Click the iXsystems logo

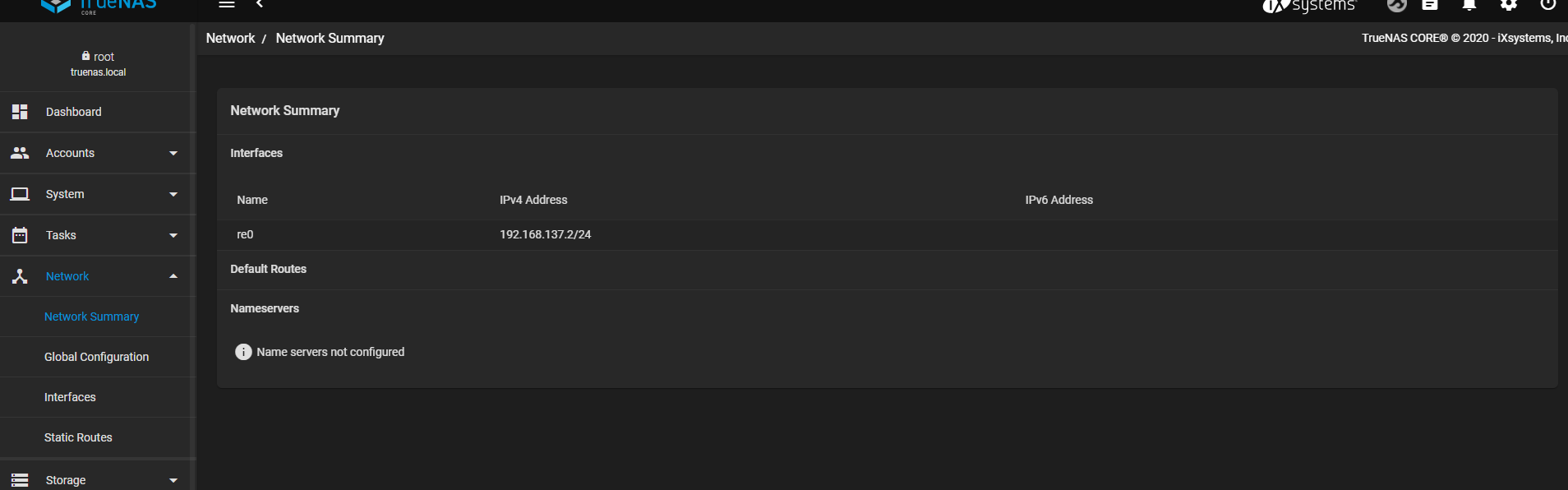pos(1308,7)
